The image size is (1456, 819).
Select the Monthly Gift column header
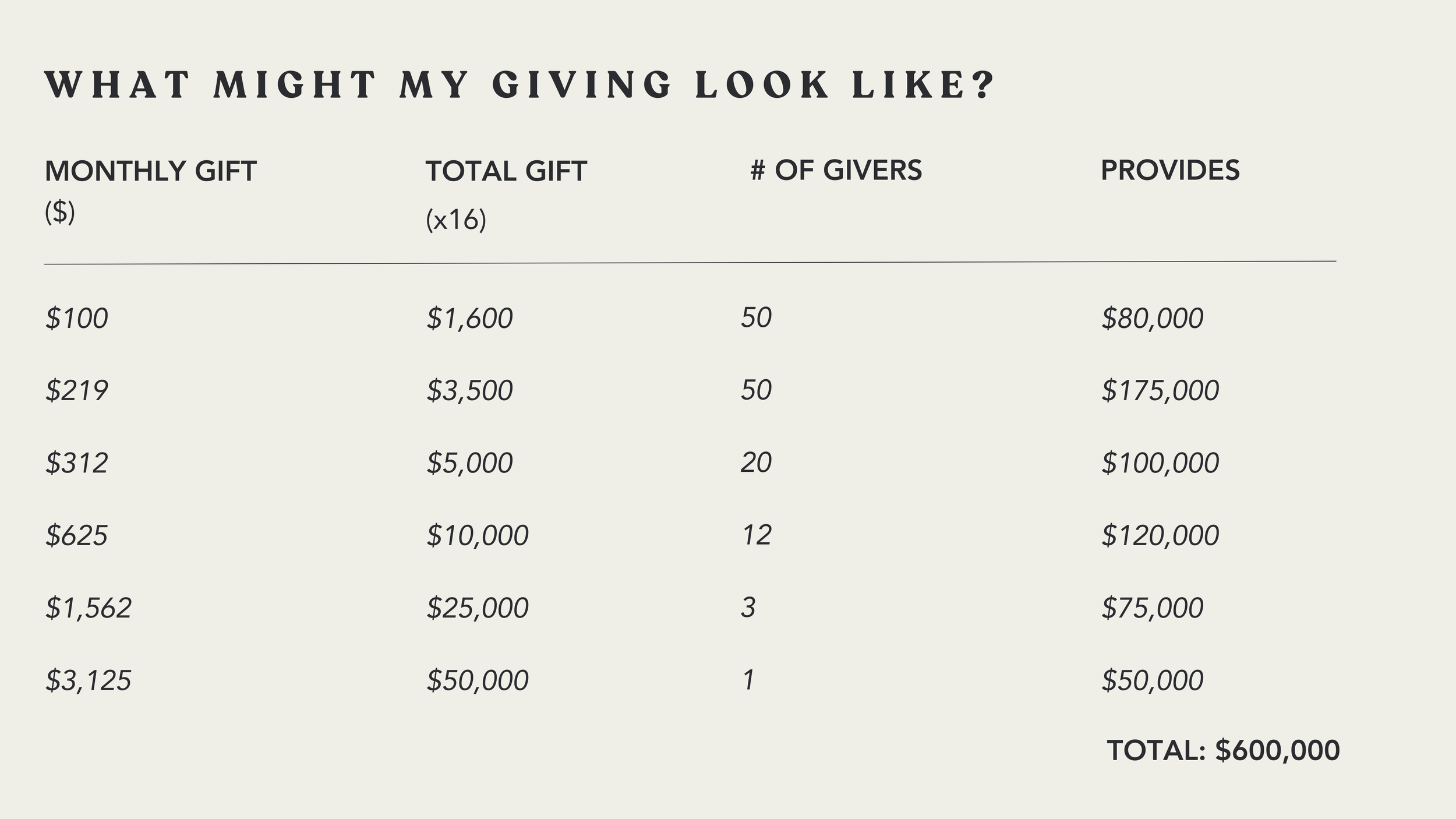tap(150, 171)
